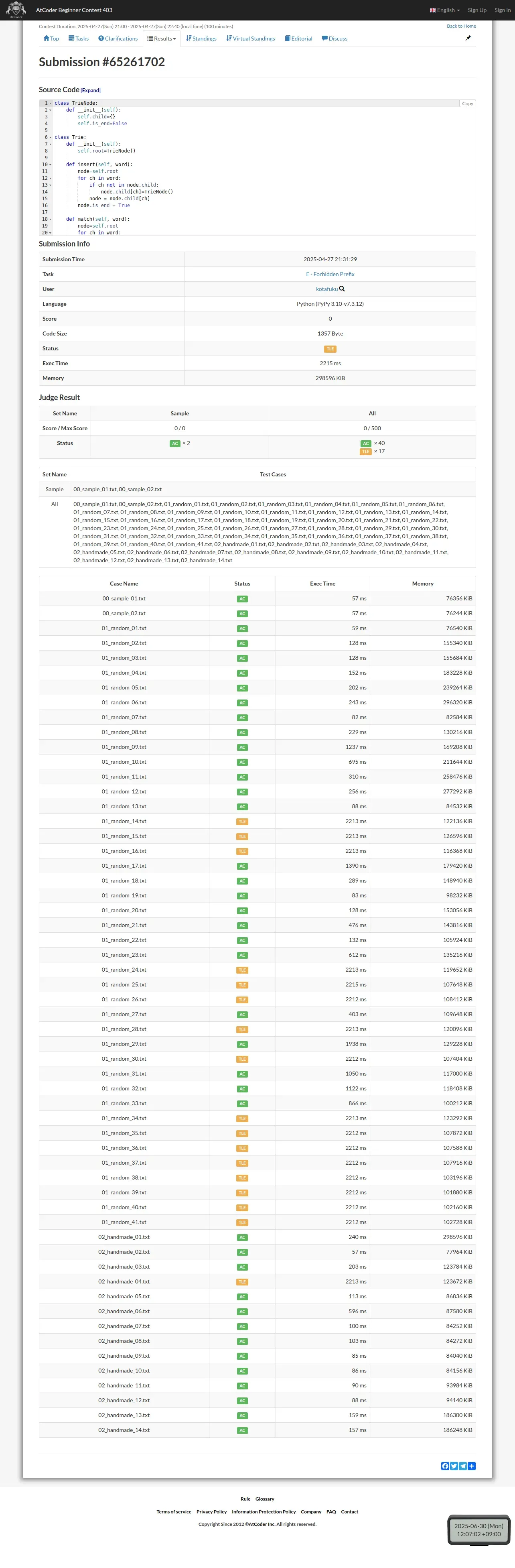The width and height of the screenshot is (515, 1568).
Task: Click the Back to Home link
Action: coord(461,26)
